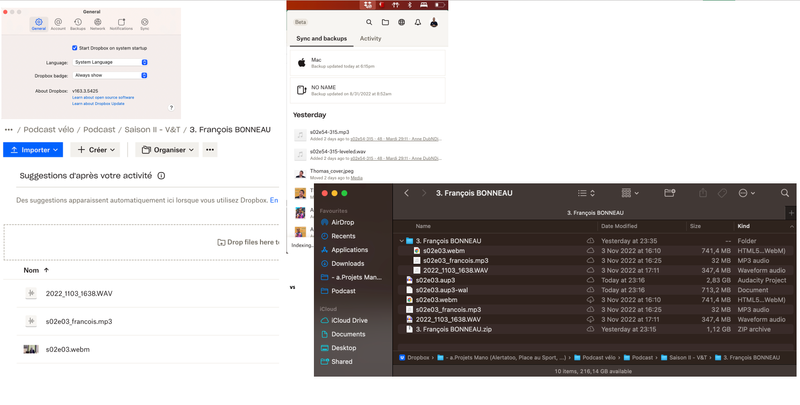The image size is (800, 405).
Task: Open the Backups preferences pane
Action: (78, 24)
